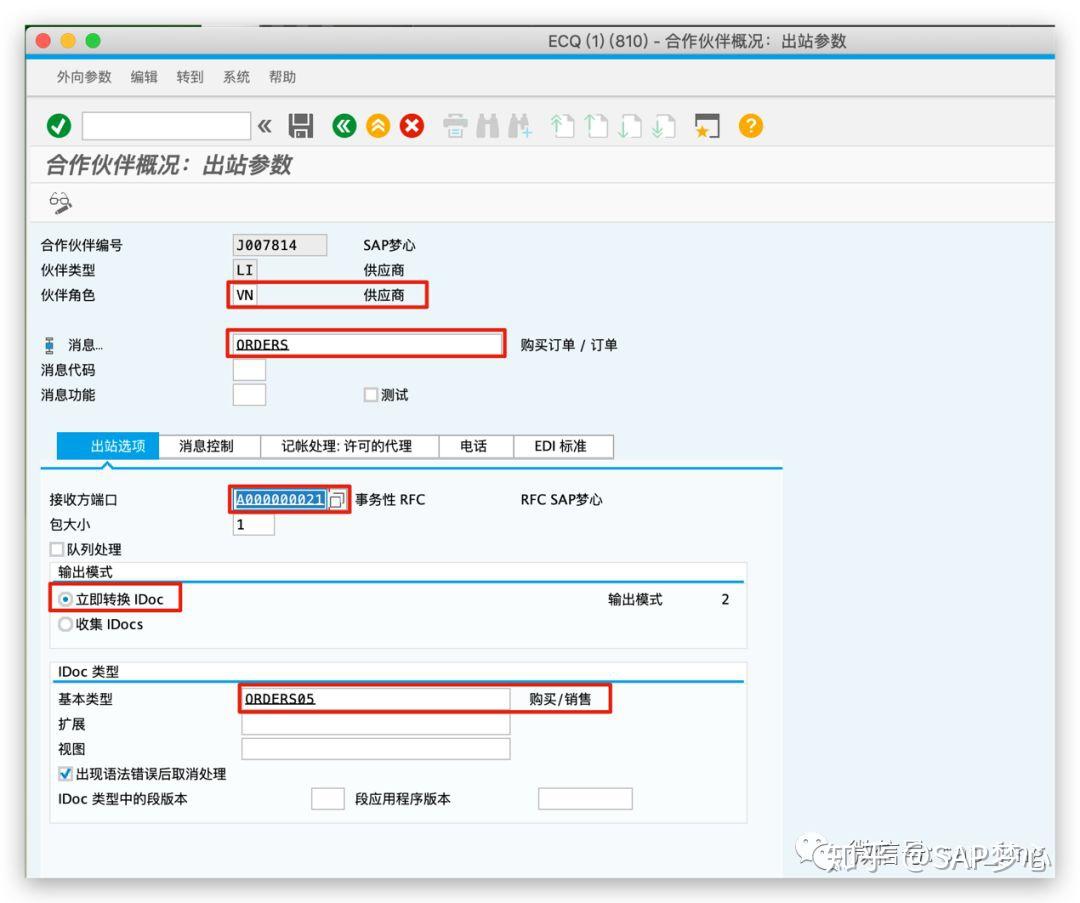Switch to the 电话 tab
This screenshot has width=1080, height=903.
[x=476, y=446]
